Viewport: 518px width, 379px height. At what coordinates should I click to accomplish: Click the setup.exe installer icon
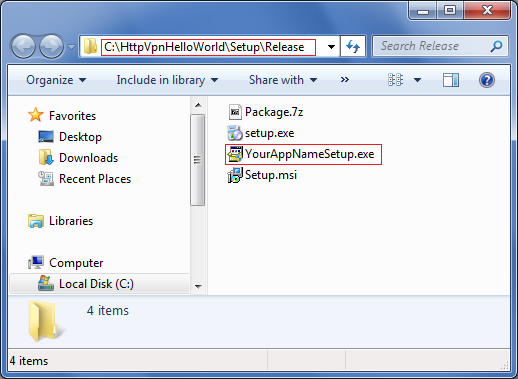coord(235,133)
